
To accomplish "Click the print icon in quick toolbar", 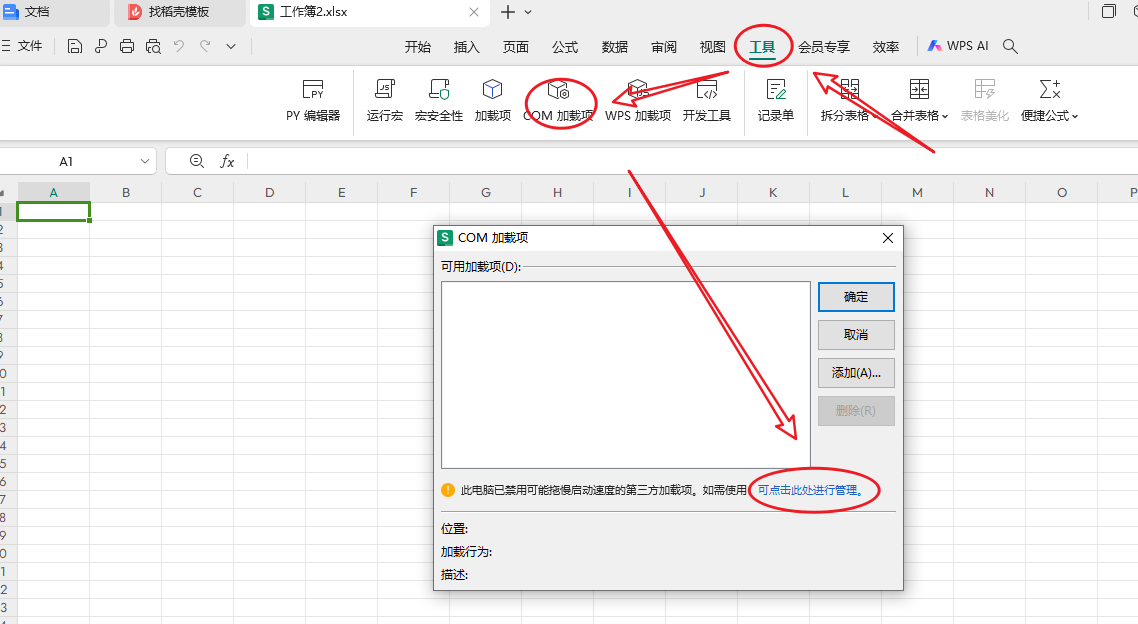I will pos(127,46).
